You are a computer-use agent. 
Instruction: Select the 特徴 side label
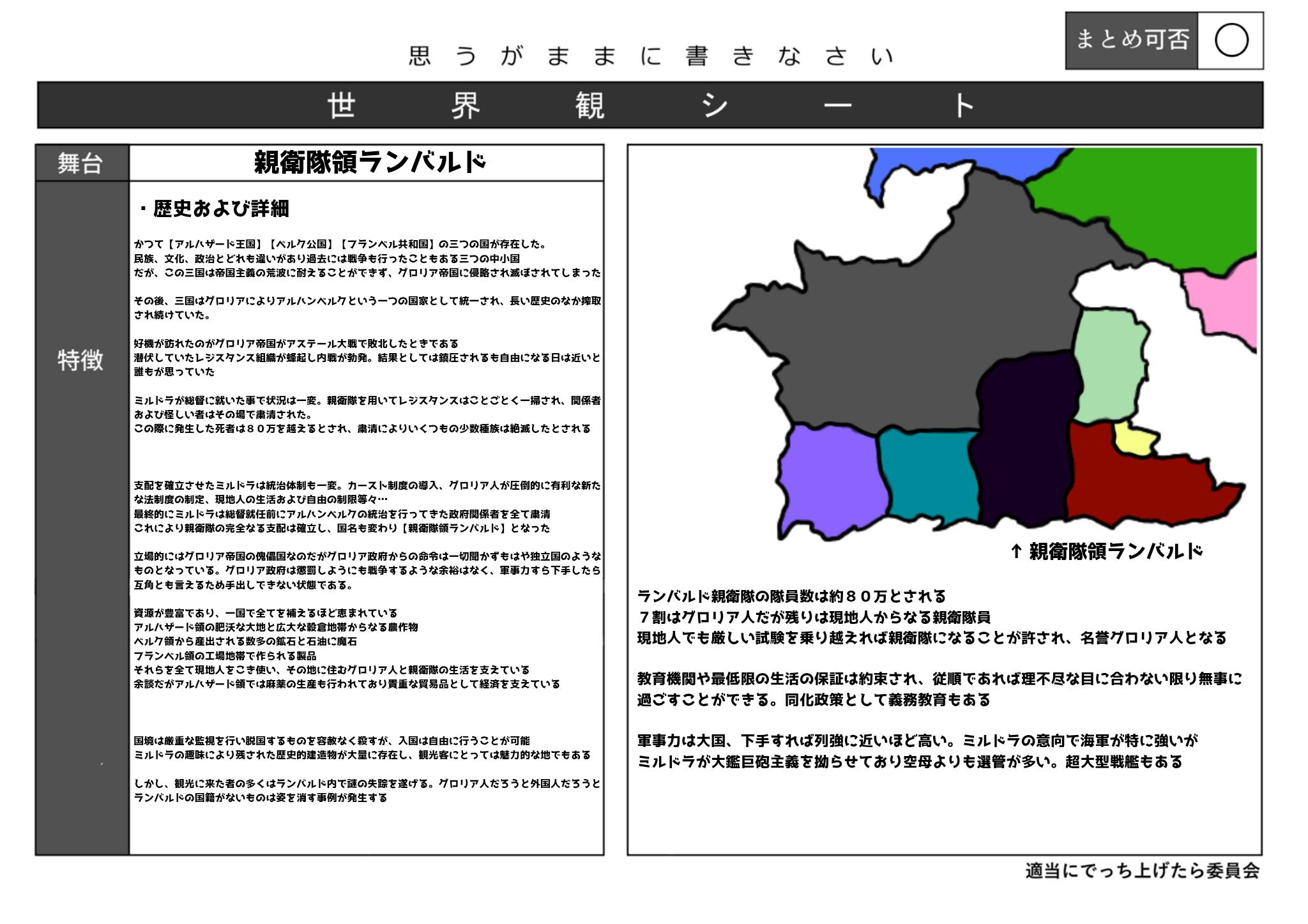tap(81, 361)
